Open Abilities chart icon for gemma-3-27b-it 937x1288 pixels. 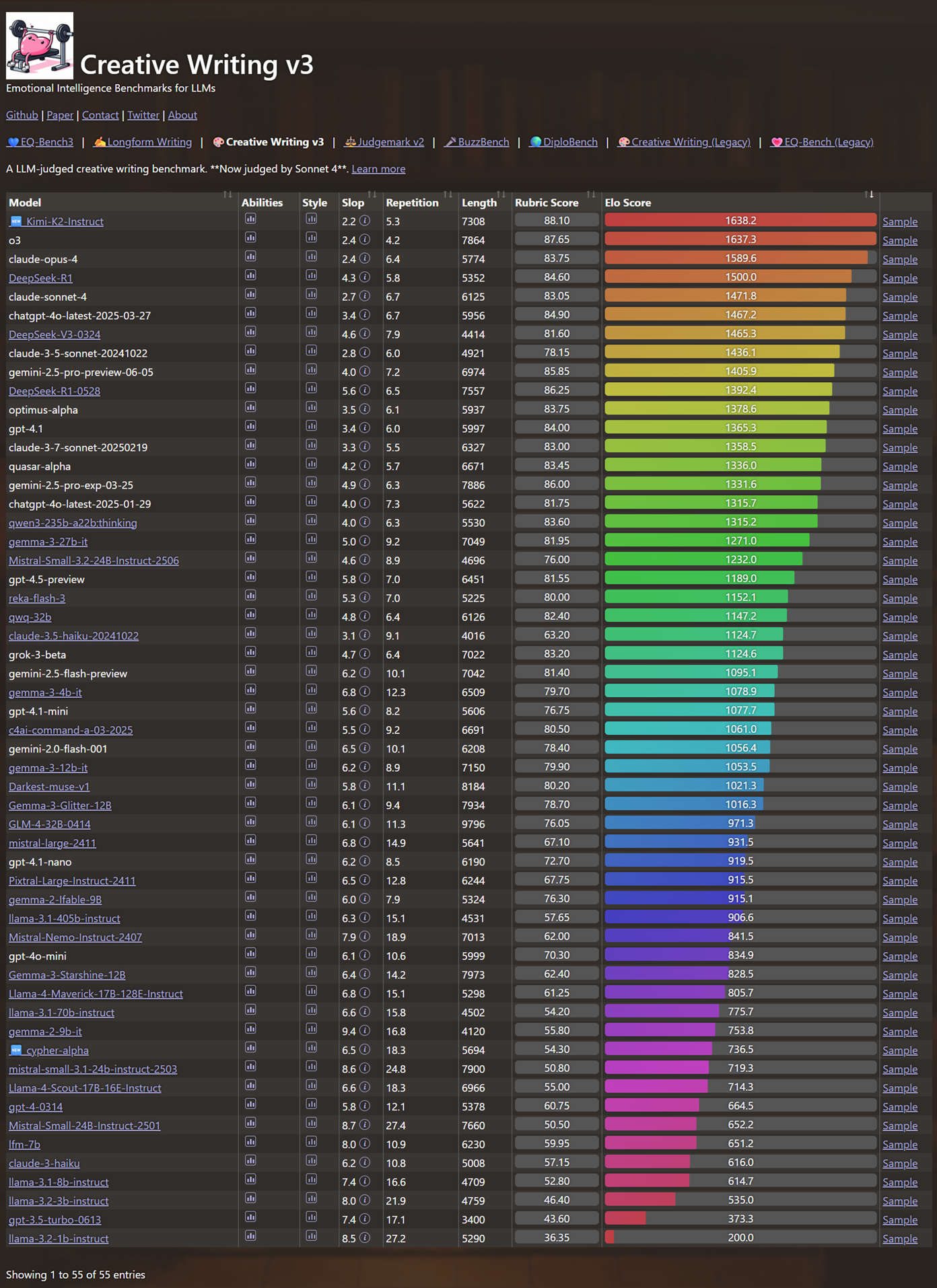(x=250, y=539)
